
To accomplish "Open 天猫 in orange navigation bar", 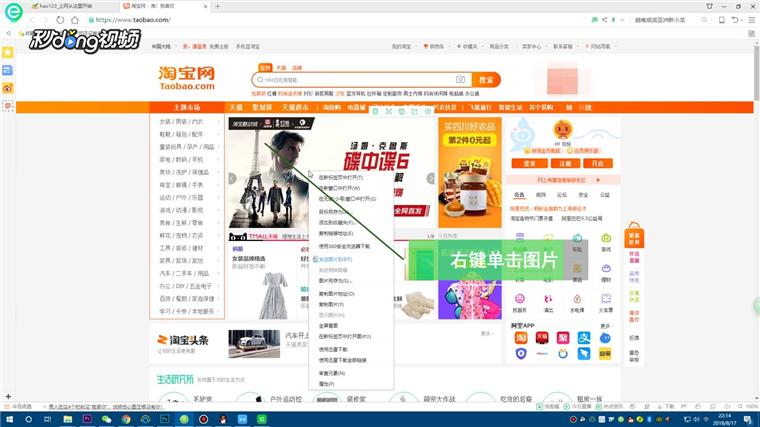I will [x=236, y=108].
